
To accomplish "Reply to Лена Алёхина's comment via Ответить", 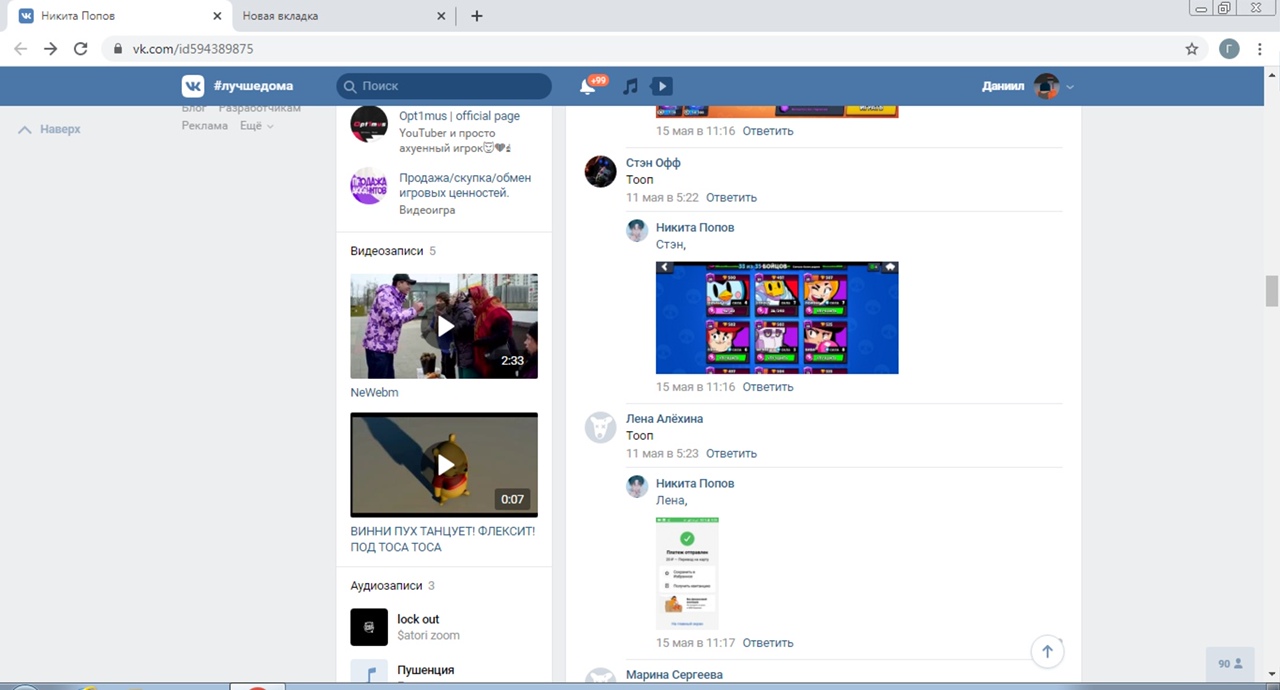I will pos(731,453).
